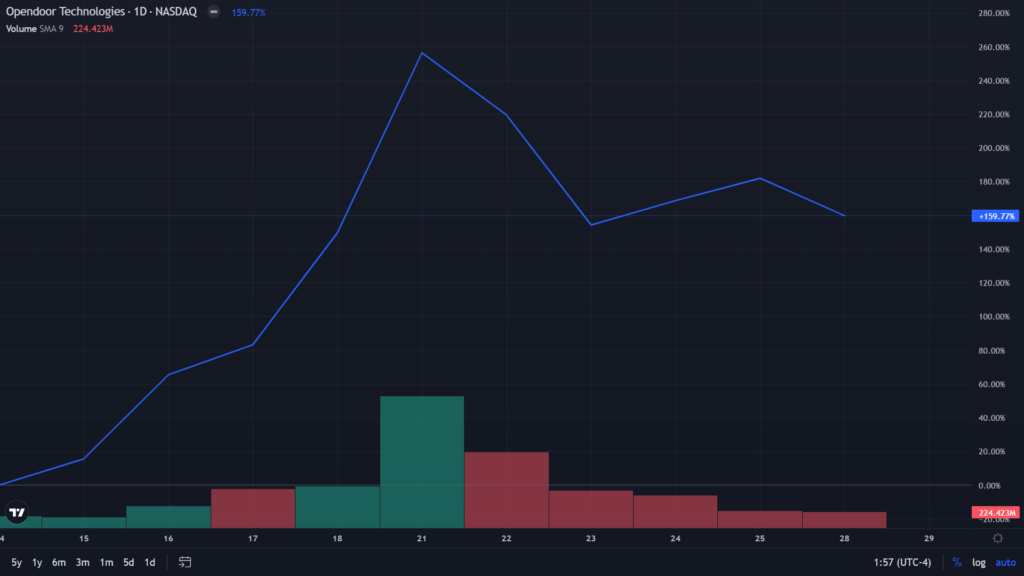Click the 100.00% price axis label
The image size is (1024, 576).
(x=994, y=317)
